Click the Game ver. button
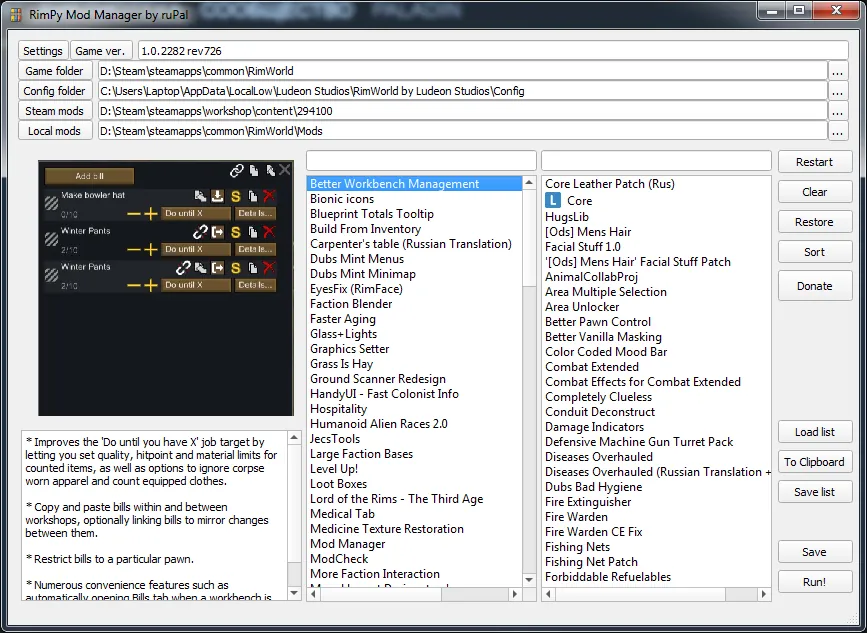The height and width of the screenshot is (633, 867). (x=102, y=51)
